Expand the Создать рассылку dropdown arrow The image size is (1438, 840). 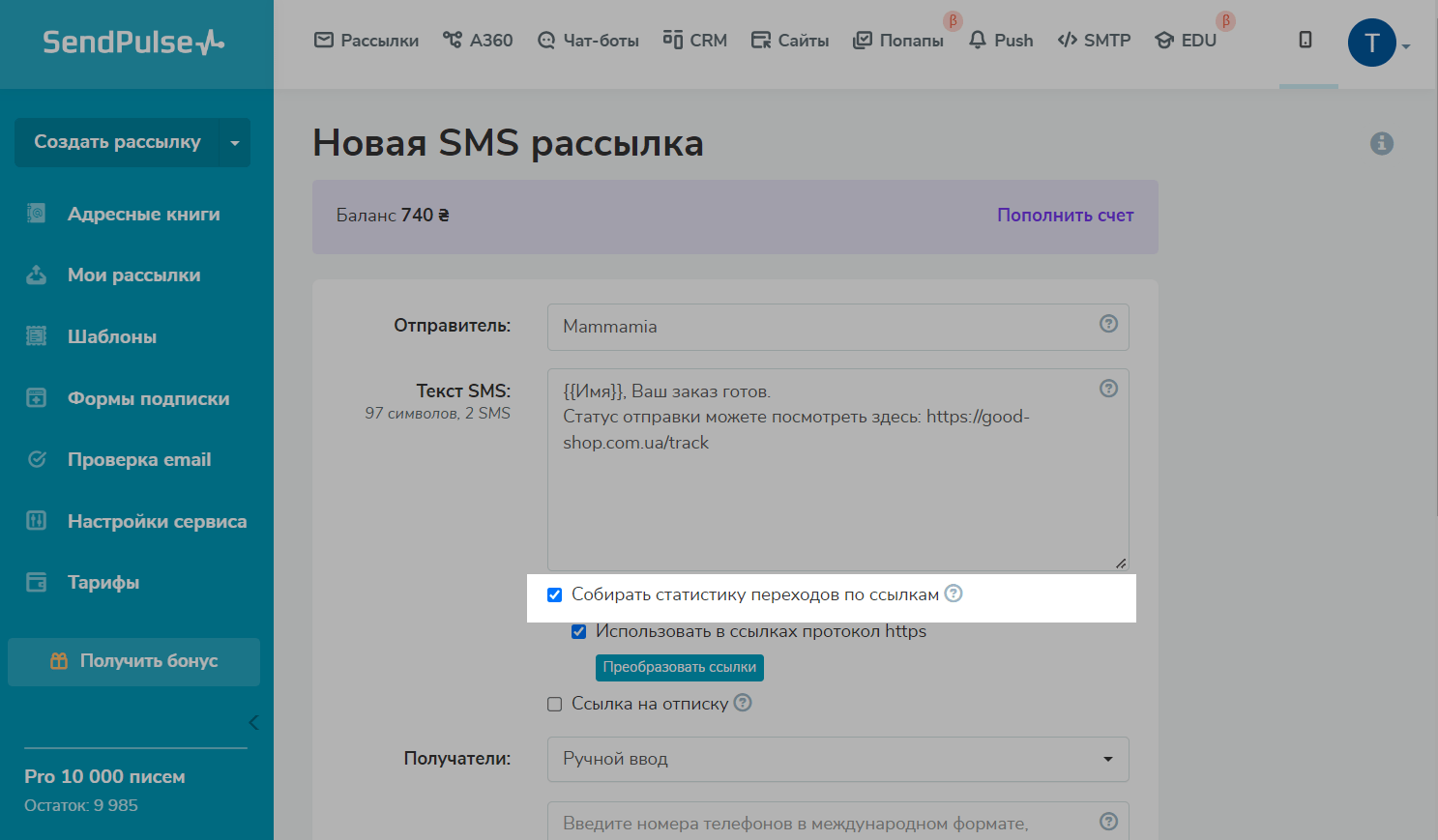coord(235,142)
